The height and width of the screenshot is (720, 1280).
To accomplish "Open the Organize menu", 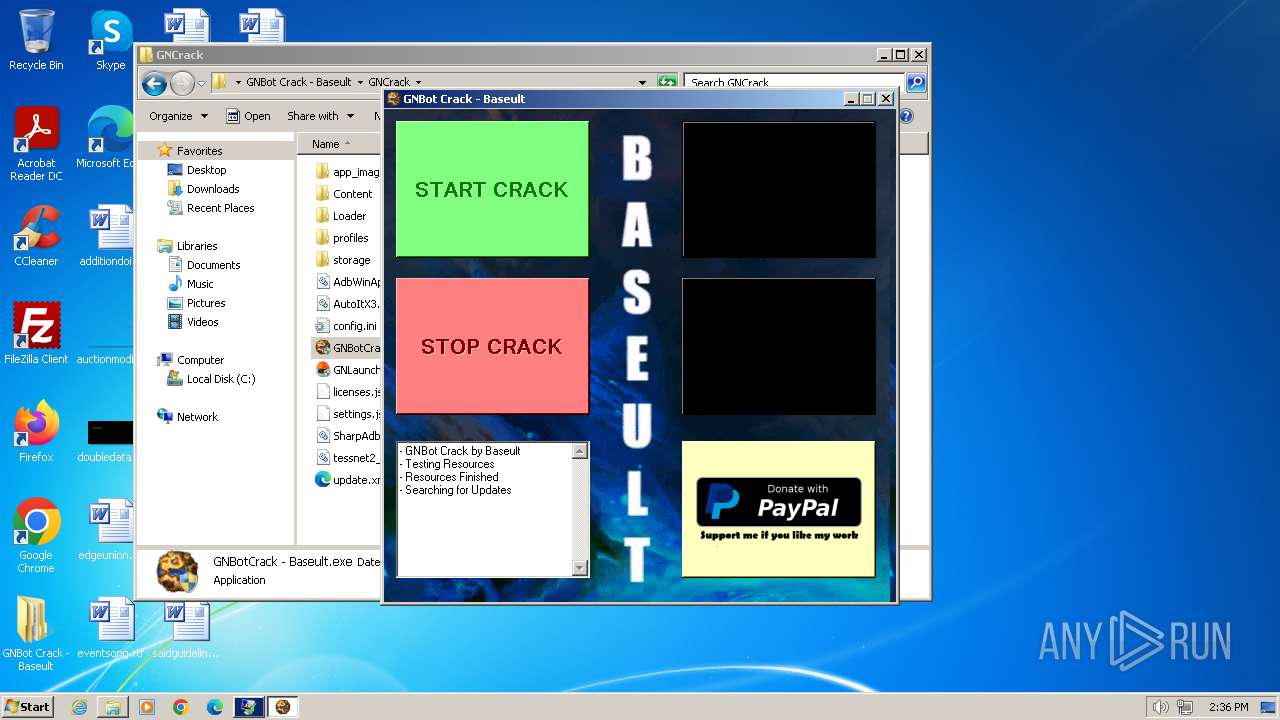I will click(178, 116).
